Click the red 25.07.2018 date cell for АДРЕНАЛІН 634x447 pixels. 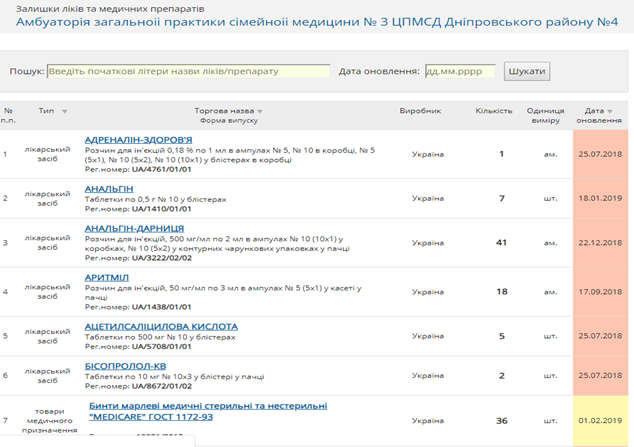tap(599, 154)
